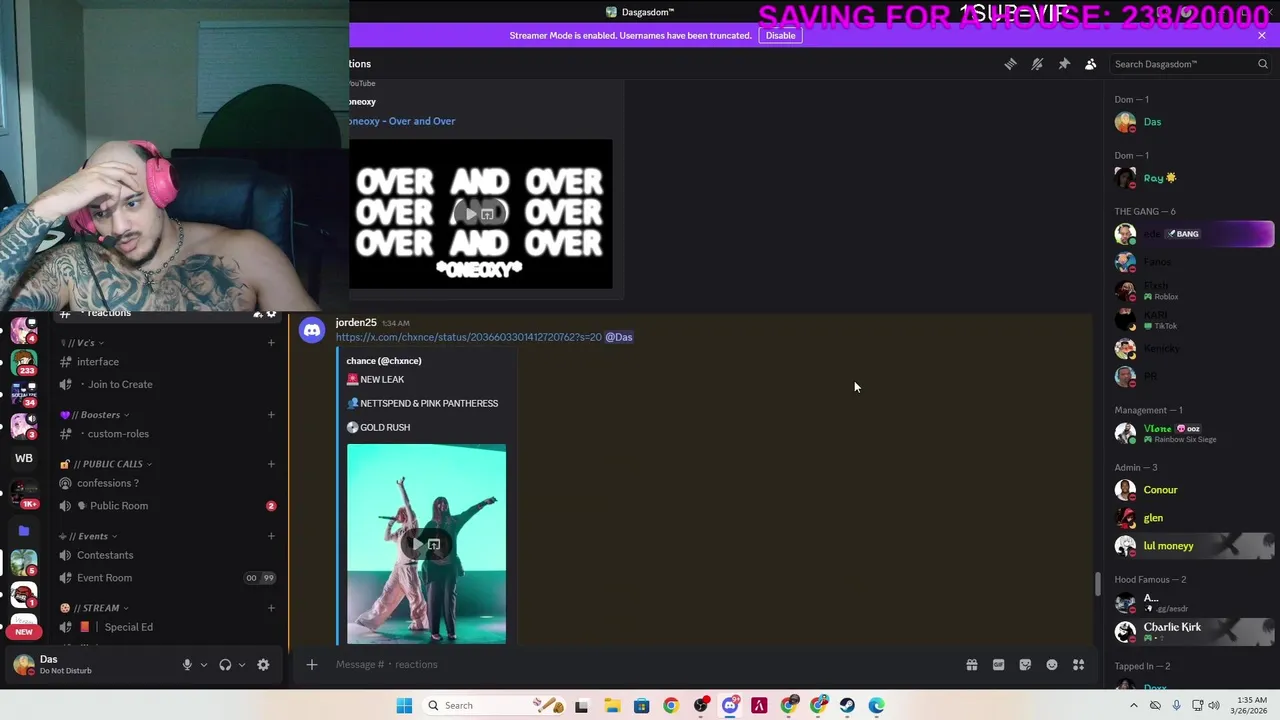Screen dimensions: 1280x720
Task: Open the sticker picker
Action: (x=1025, y=665)
